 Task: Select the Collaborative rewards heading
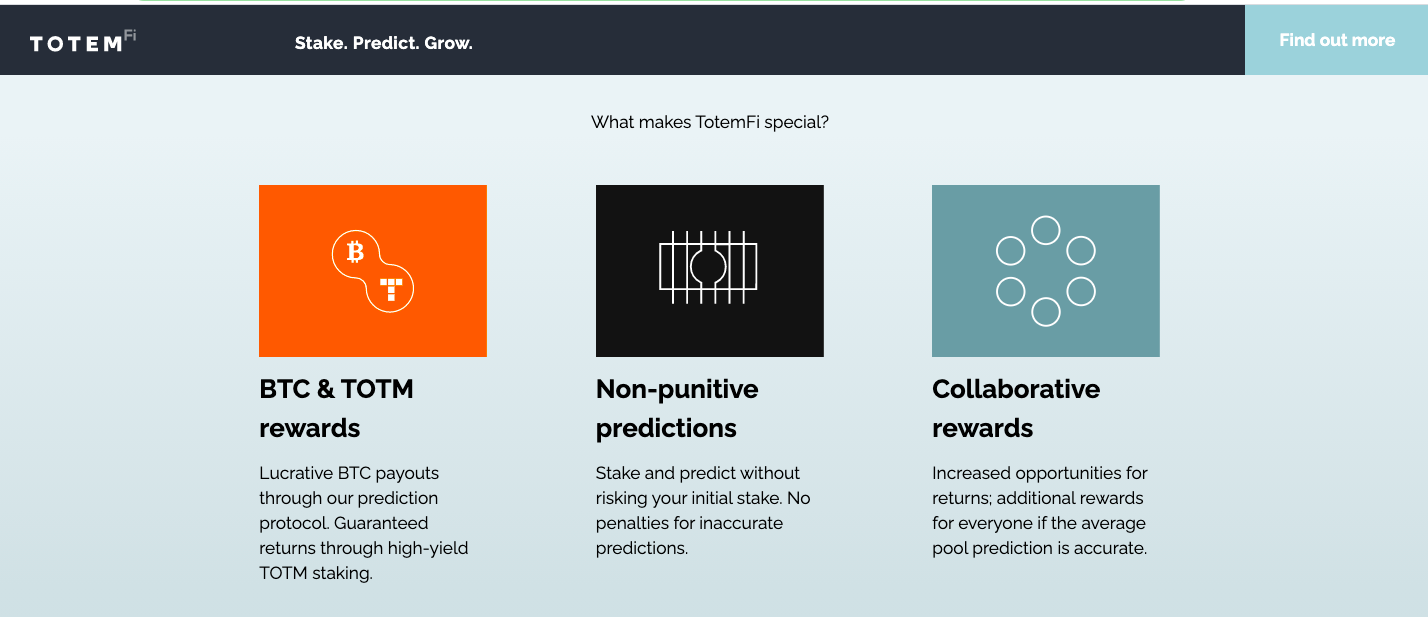tap(1016, 408)
